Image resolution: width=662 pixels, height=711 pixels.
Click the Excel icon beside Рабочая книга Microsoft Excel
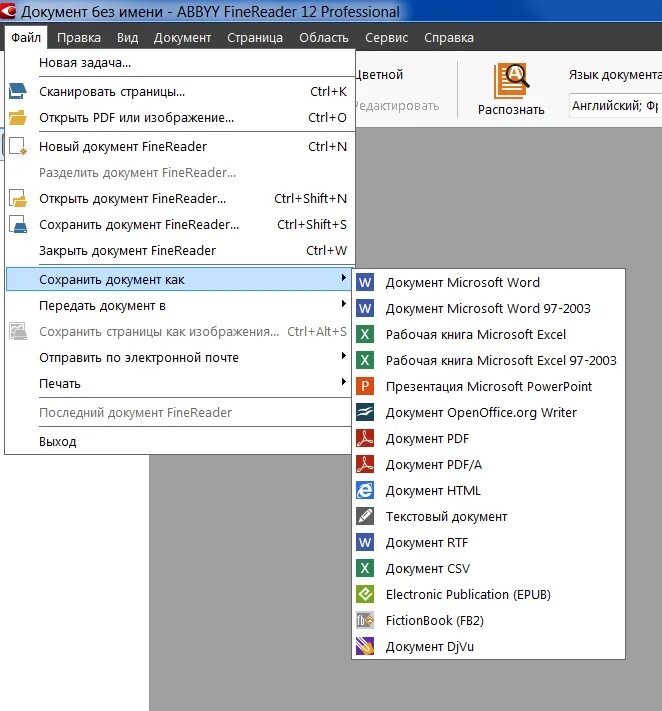365,335
